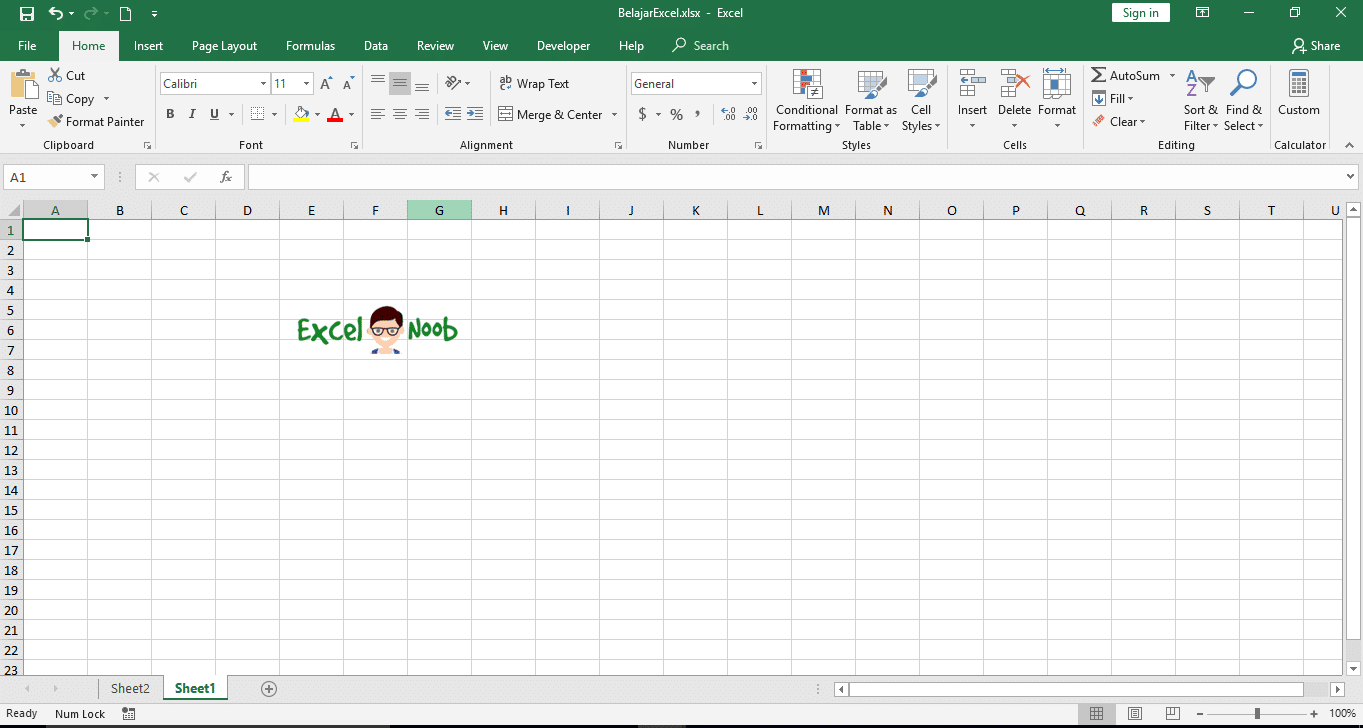1363x728 pixels.
Task: Toggle underline formatting
Action: [x=212, y=114]
